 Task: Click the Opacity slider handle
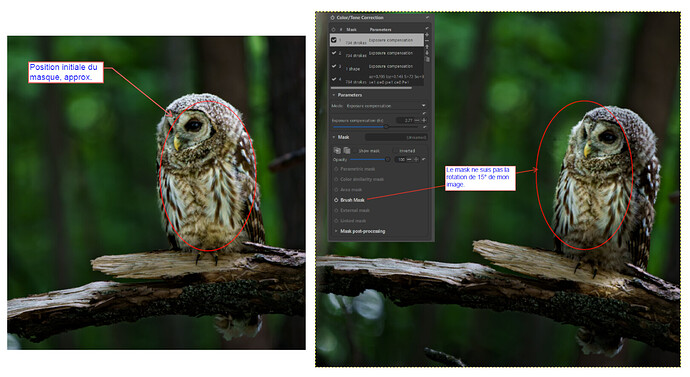click(x=388, y=159)
